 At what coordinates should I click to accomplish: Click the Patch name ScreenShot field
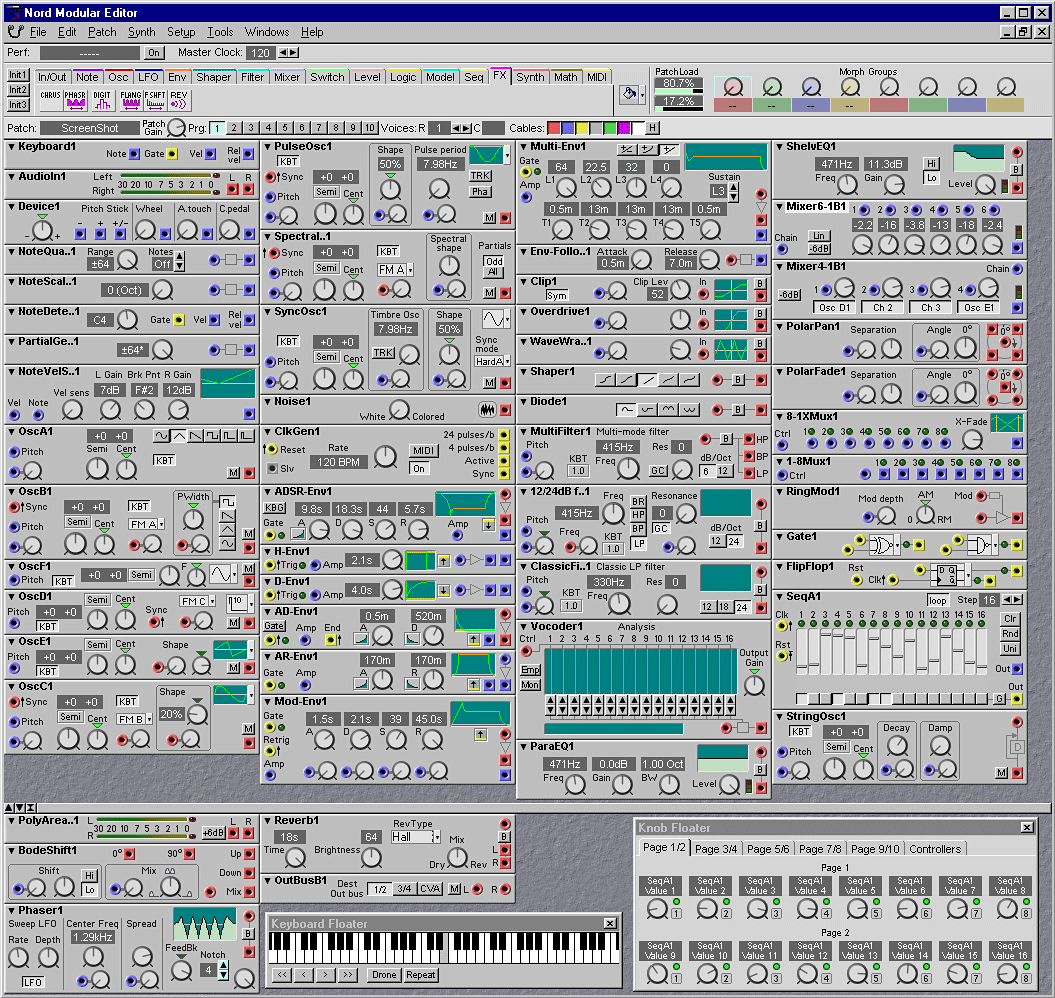pyautogui.click(x=89, y=128)
